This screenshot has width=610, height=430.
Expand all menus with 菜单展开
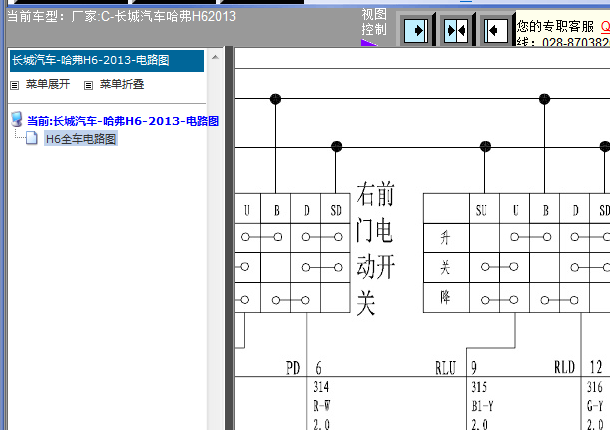click(47, 84)
